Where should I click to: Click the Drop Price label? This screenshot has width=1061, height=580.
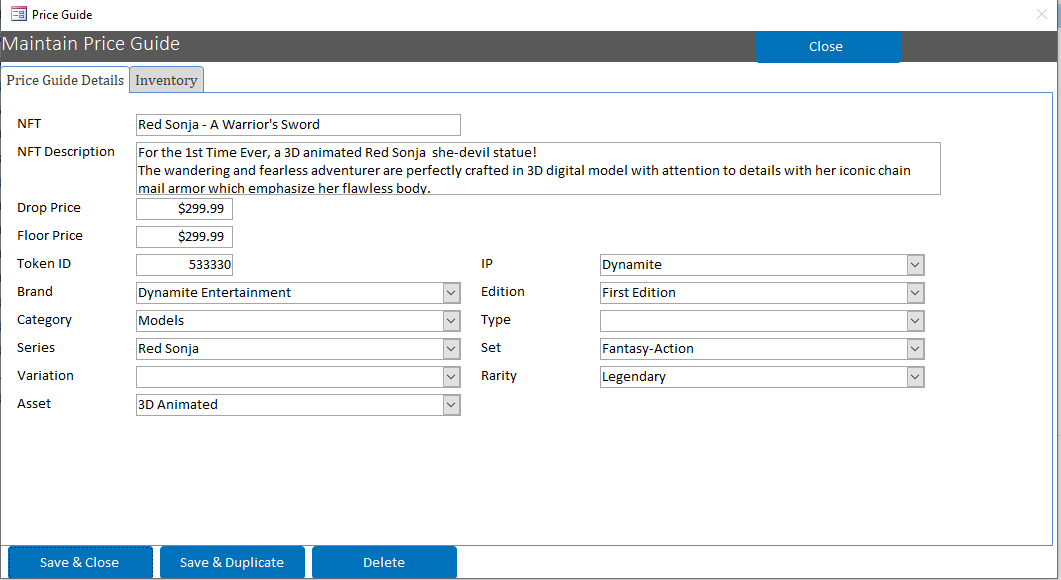pyautogui.click(x=49, y=208)
